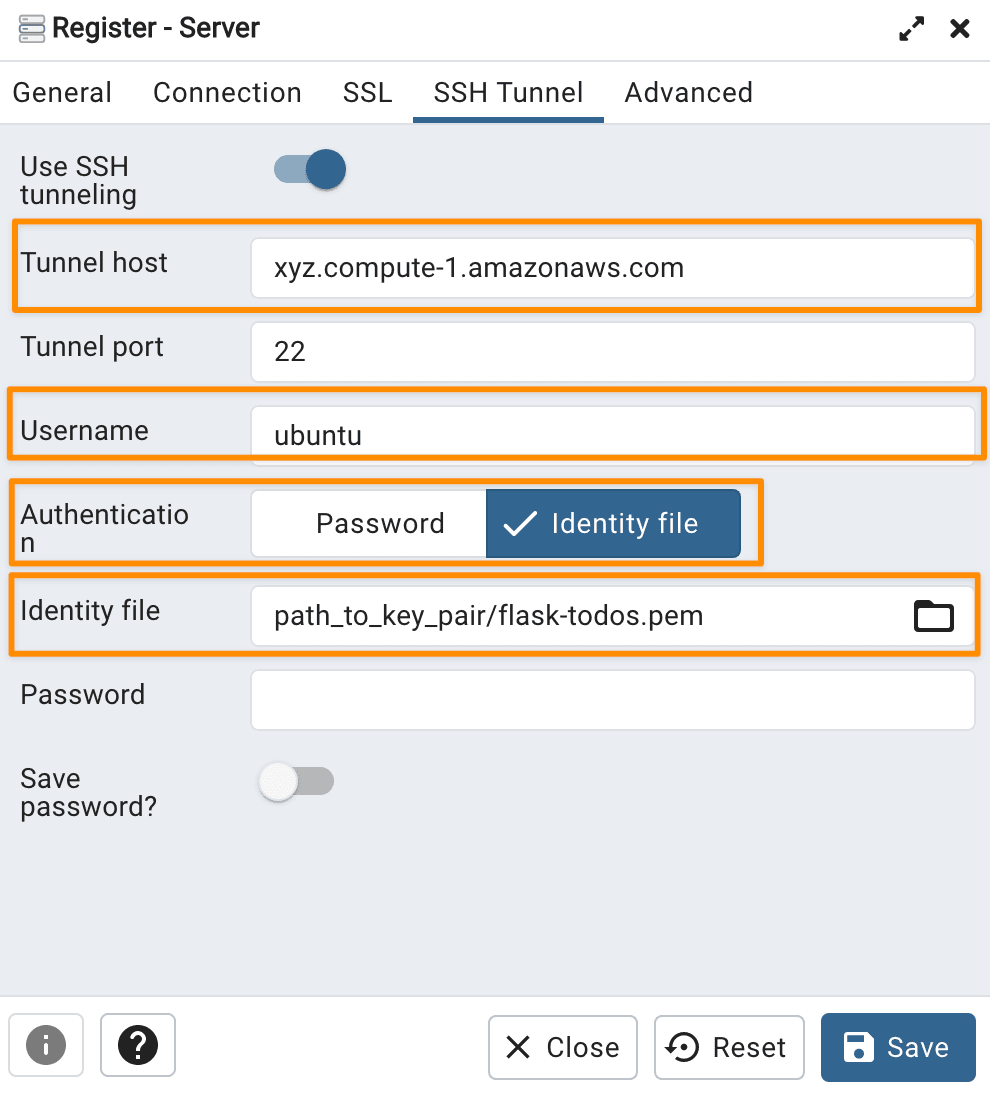The image size is (990, 1096).
Task: Open the Identity file browser folder icon
Action: point(934,616)
